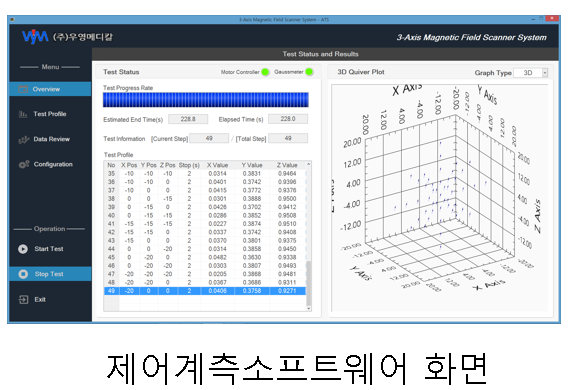Select table row number 41

tap(205, 224)
